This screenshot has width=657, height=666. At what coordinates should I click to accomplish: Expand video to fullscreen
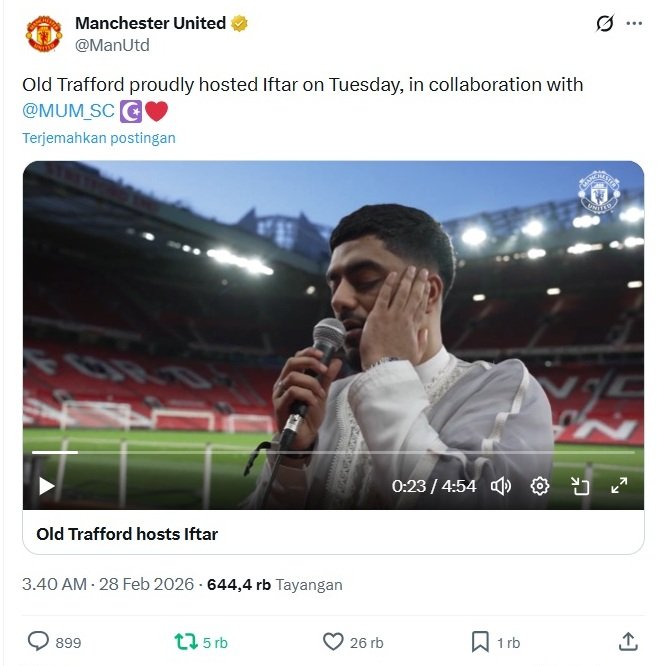tap(619, 486)
